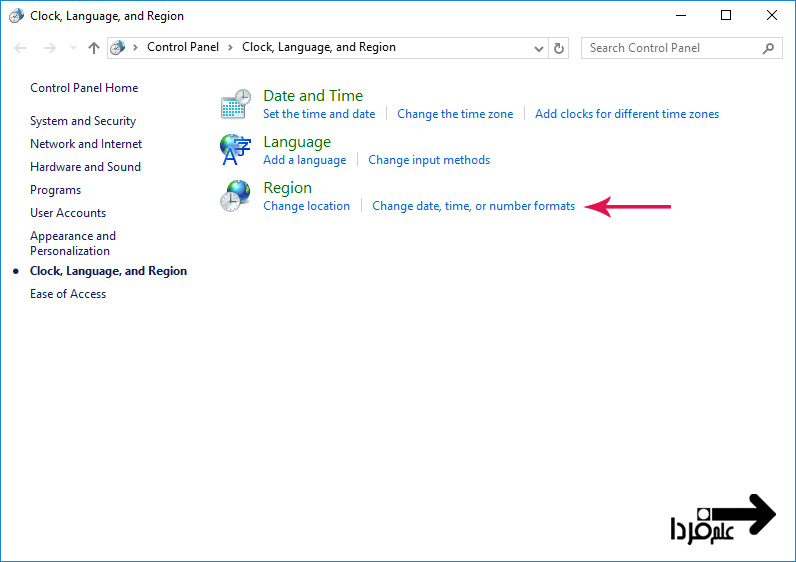Image resolution: width=796 pixels, height=562 pixels.
Task: Select Change input methods link
Action: 429,160
